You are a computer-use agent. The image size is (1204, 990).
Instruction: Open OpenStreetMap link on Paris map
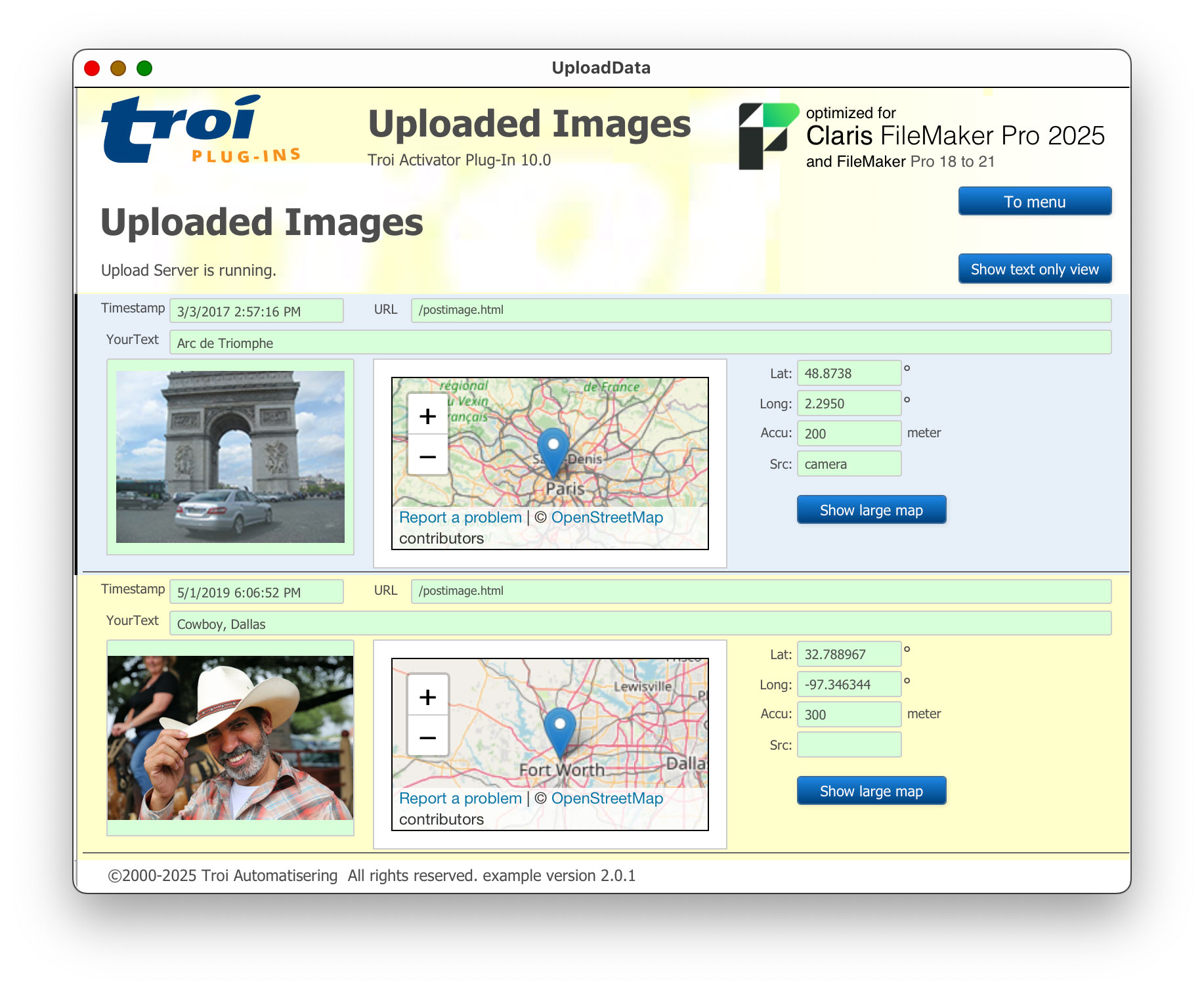tap(607, 517)
